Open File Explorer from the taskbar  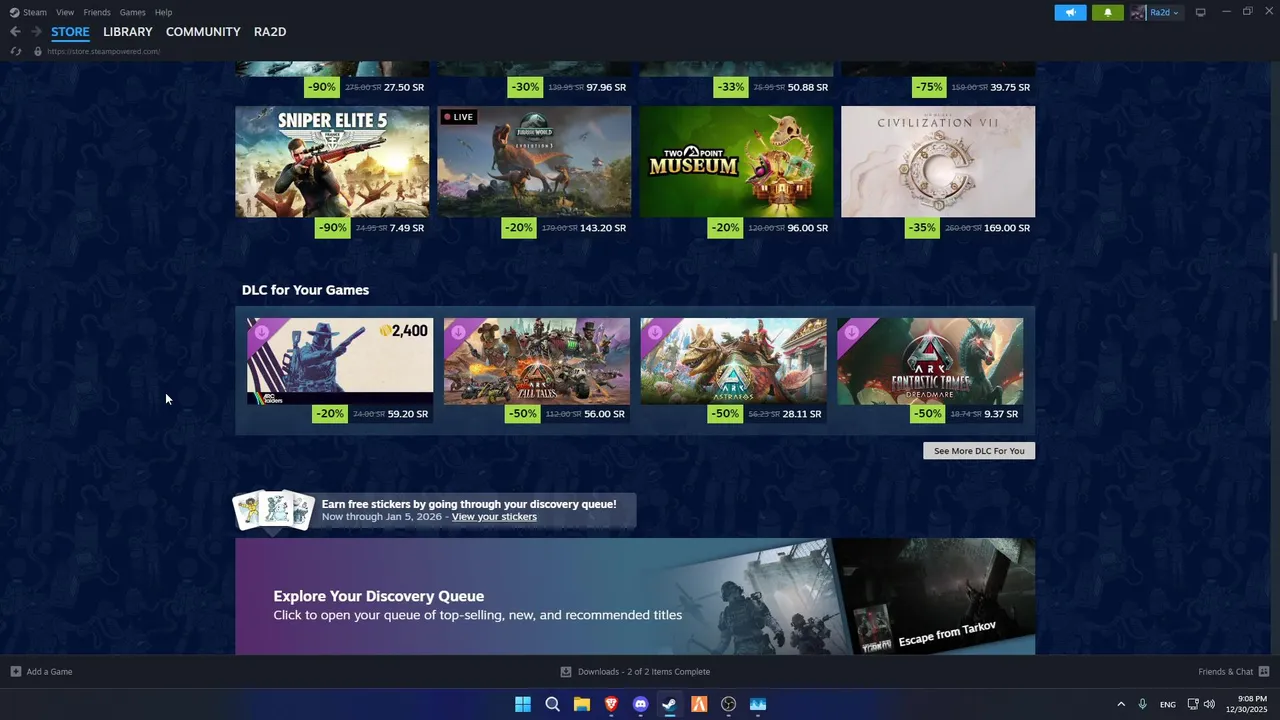pyautogui.click(x=581, y=704)
